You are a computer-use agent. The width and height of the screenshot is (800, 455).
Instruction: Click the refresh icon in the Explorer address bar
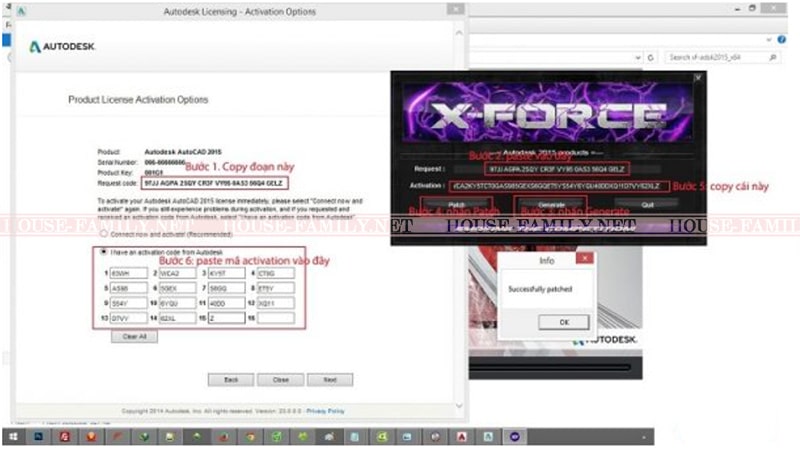[651, 58]
